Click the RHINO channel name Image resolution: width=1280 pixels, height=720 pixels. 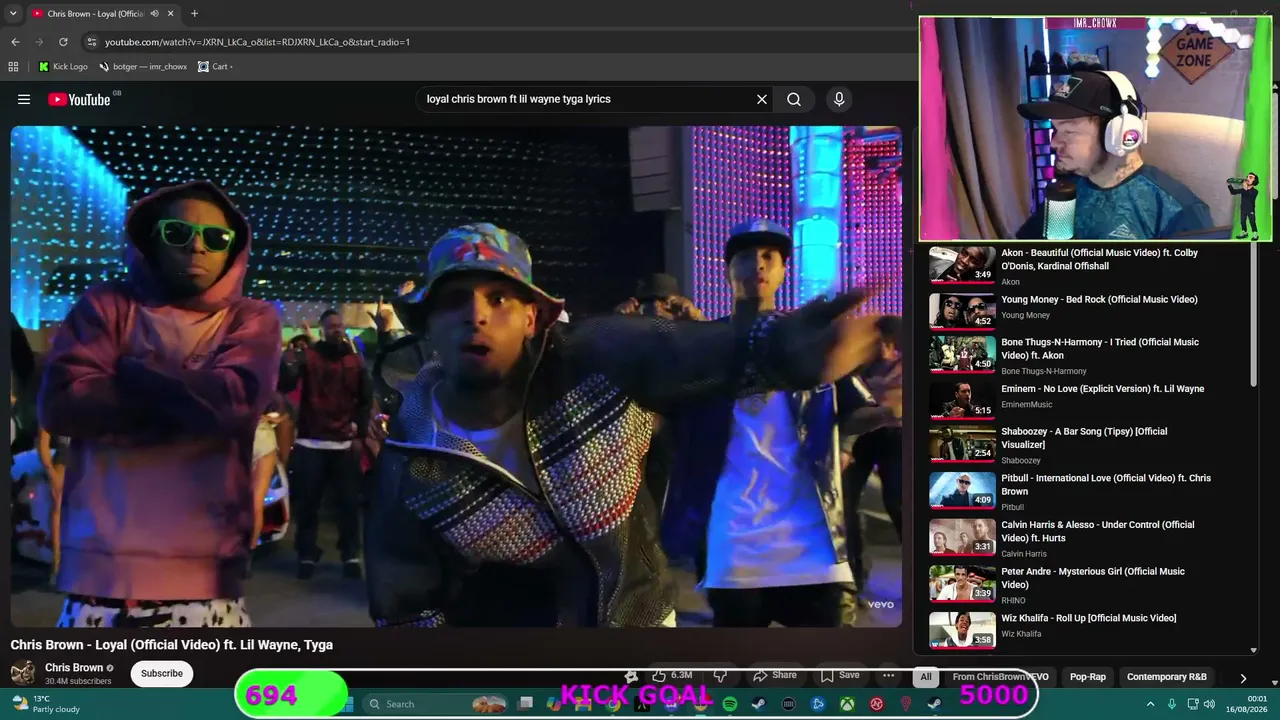click(1014, 600)
